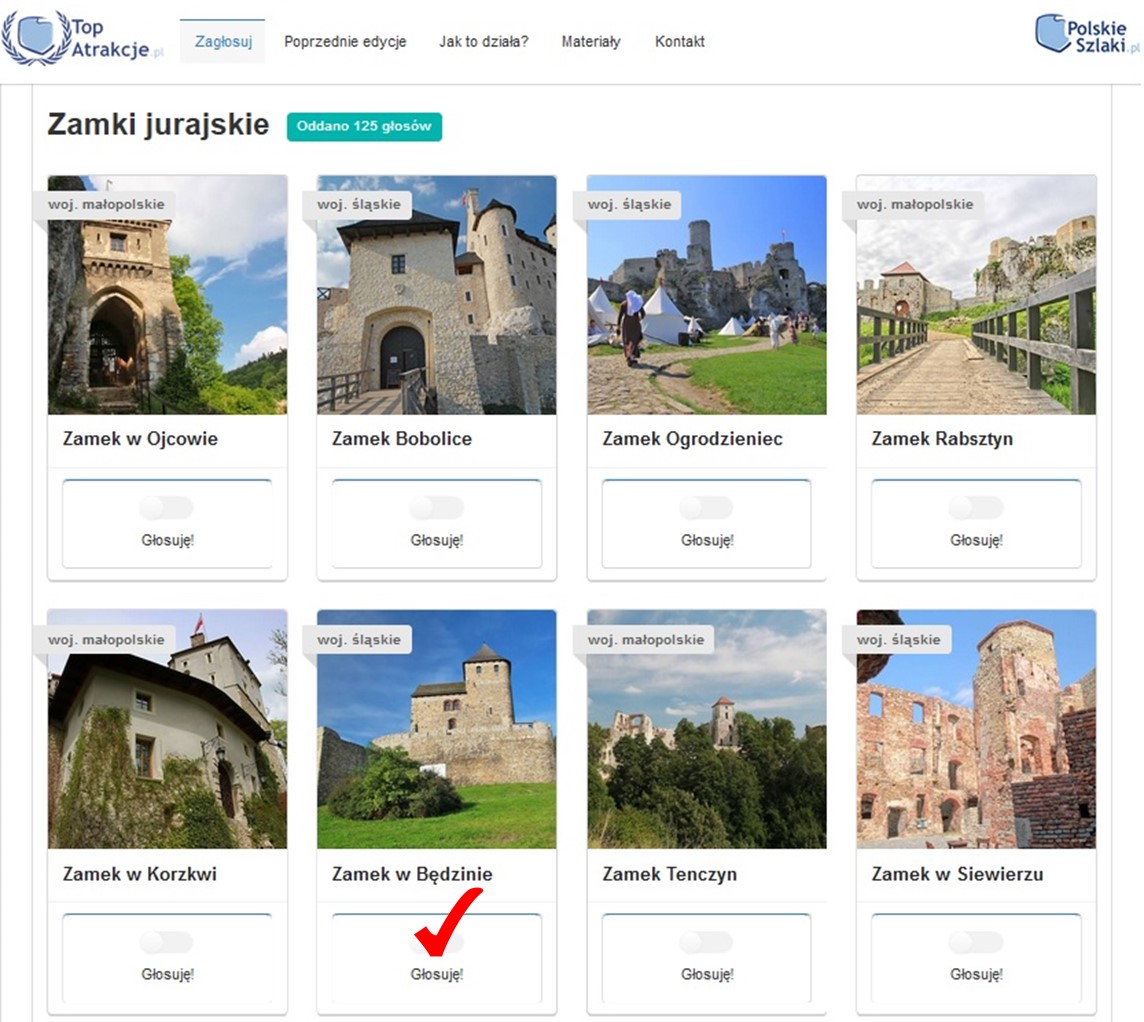The width and height of the screenshot is (1144, 1022).
Task: Click the Zamek w Siewierzu title
Action: [957, 874]
